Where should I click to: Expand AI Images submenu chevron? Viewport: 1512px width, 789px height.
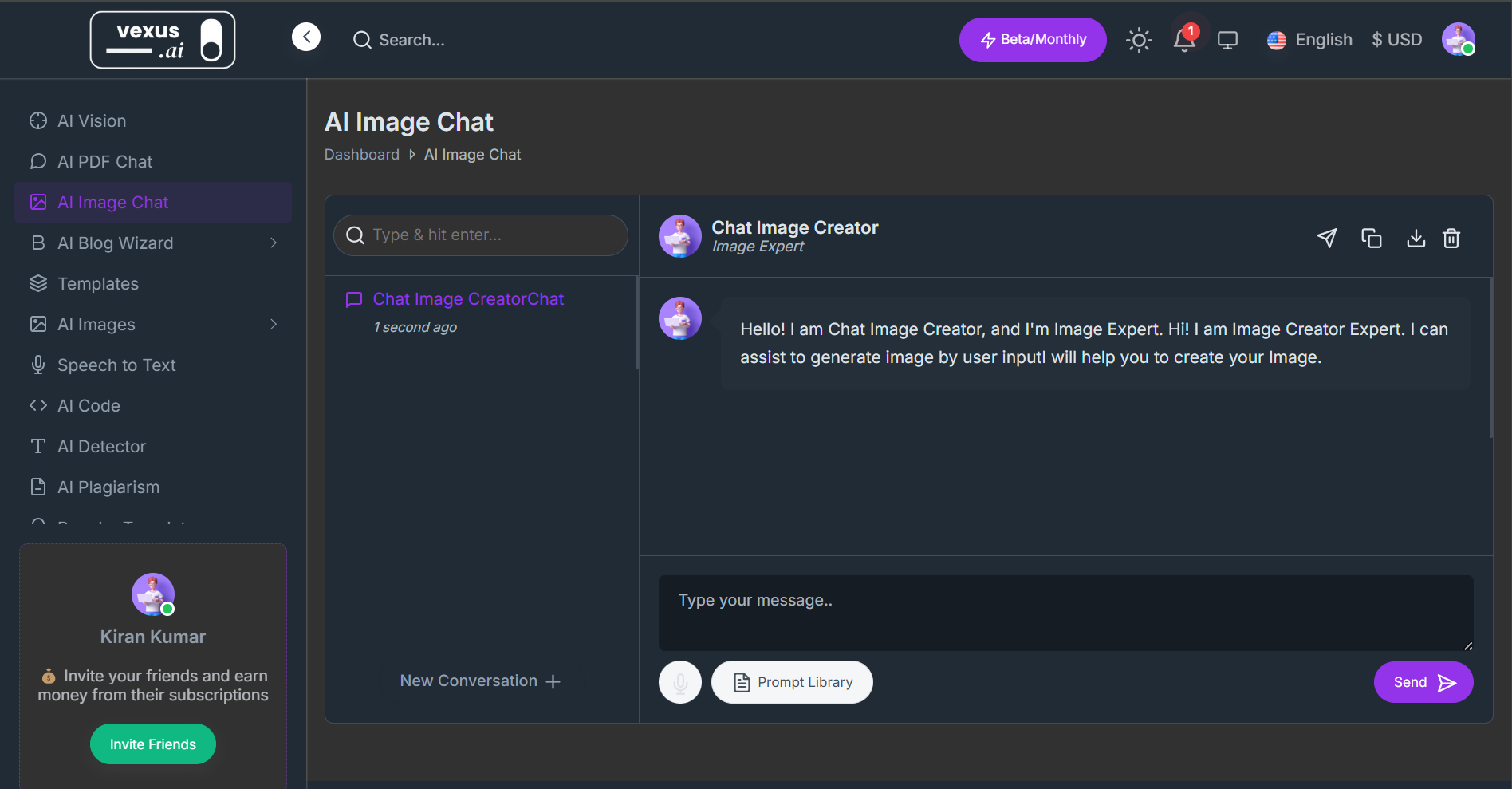click(x=274, y=324)
